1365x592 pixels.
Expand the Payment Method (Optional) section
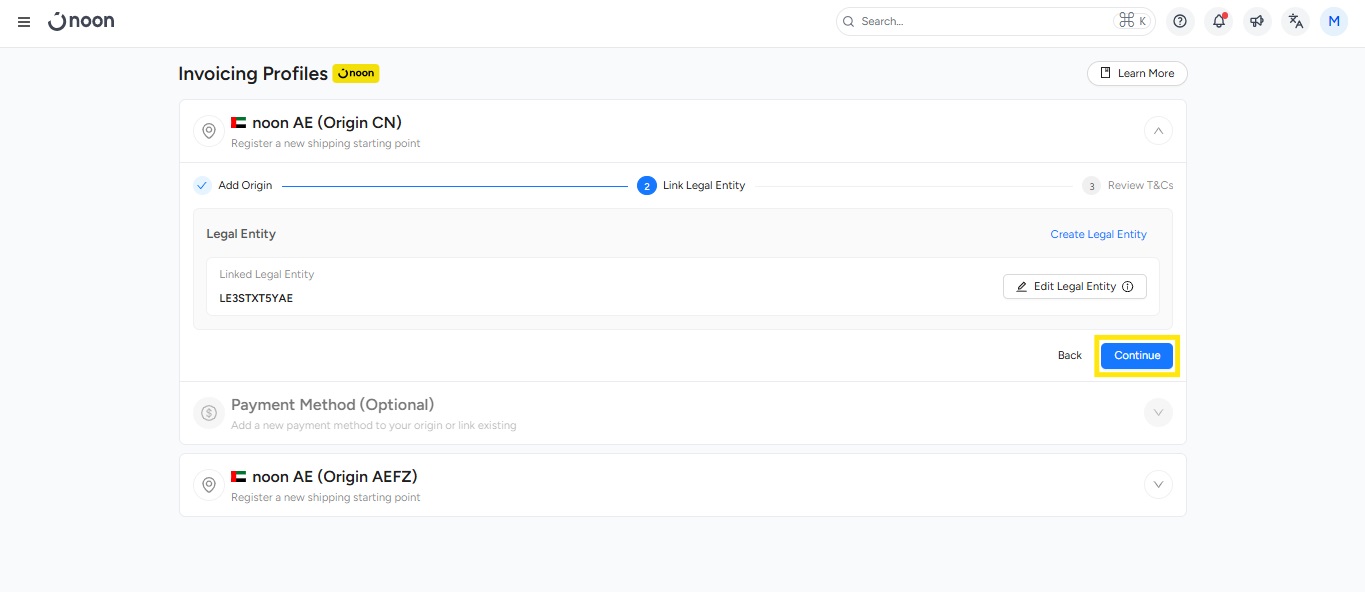1158,413
